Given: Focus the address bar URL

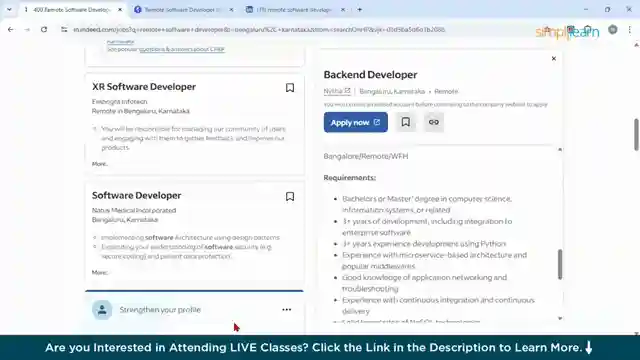Looking at the screenshot, I should coord(259,29).
